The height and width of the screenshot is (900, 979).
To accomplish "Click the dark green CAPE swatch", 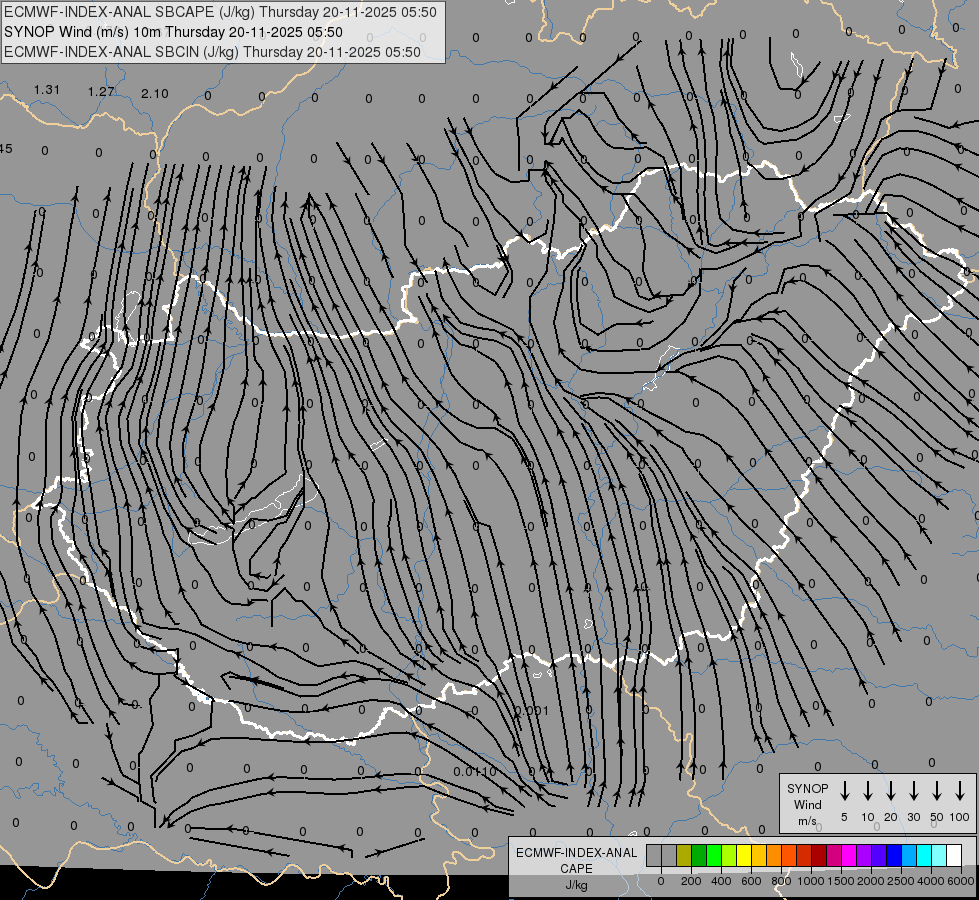I will (x=699, y=855).
